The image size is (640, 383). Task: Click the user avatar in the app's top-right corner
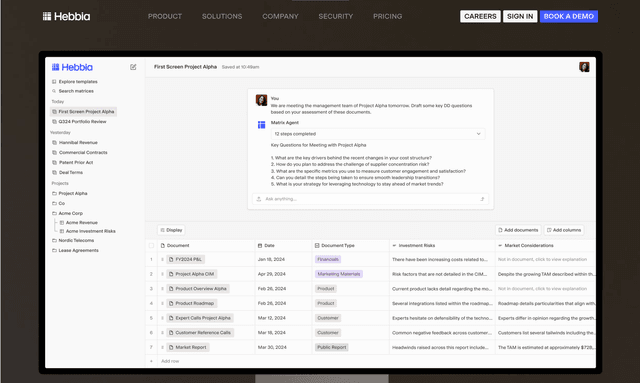click(584, 67)
